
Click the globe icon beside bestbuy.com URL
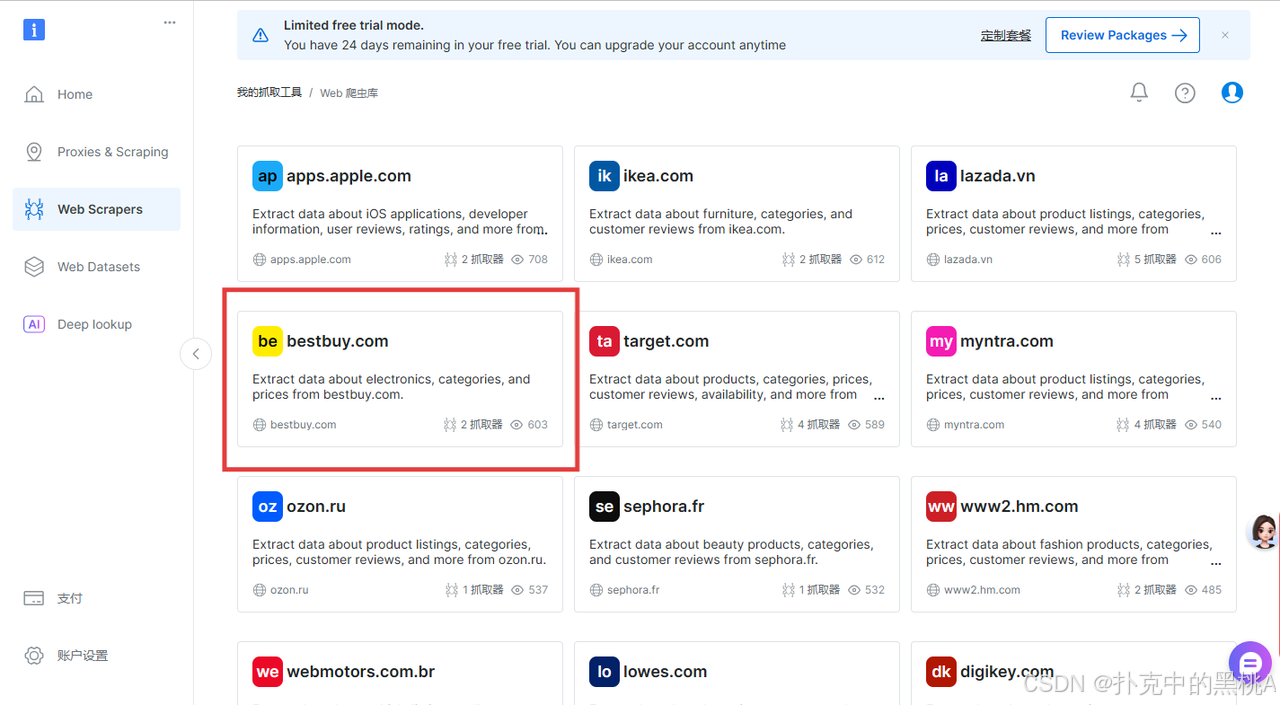tap(260, 425)
